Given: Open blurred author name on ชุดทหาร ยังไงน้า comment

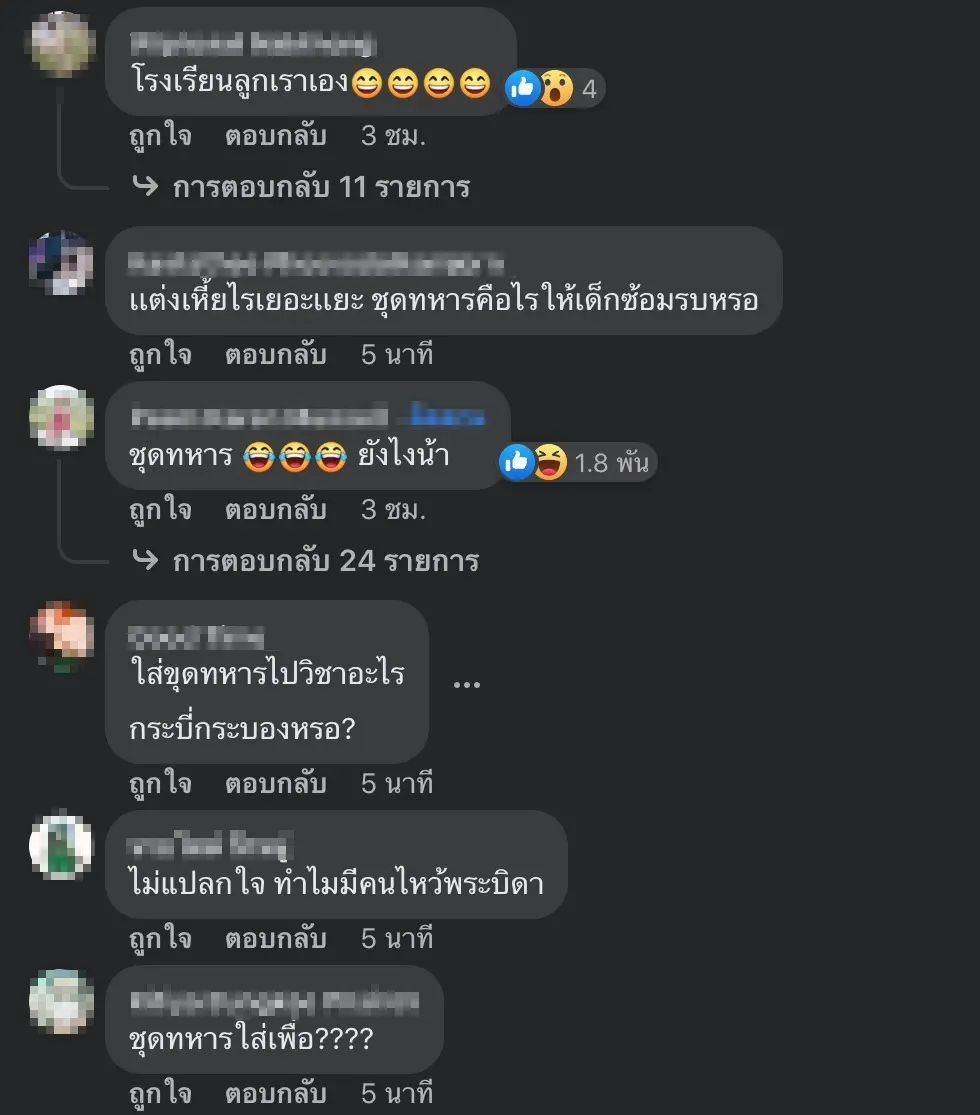Looking at the screenshot, I should click(260, 416).
